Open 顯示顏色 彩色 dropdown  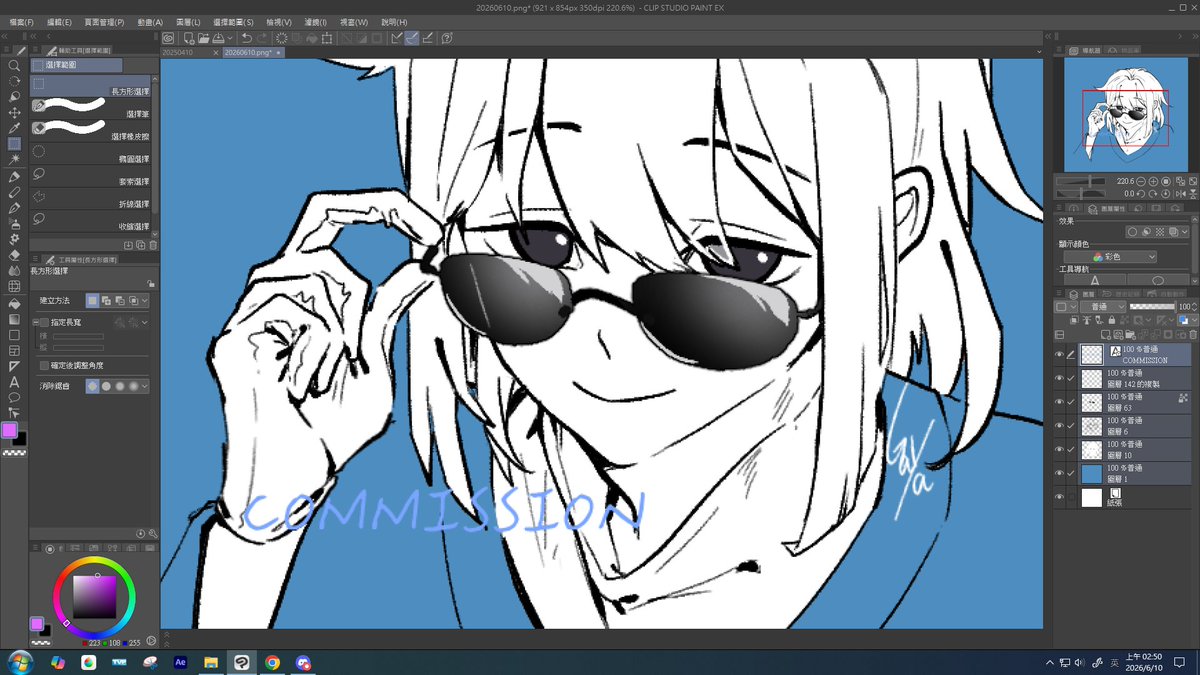[1110, 257]
